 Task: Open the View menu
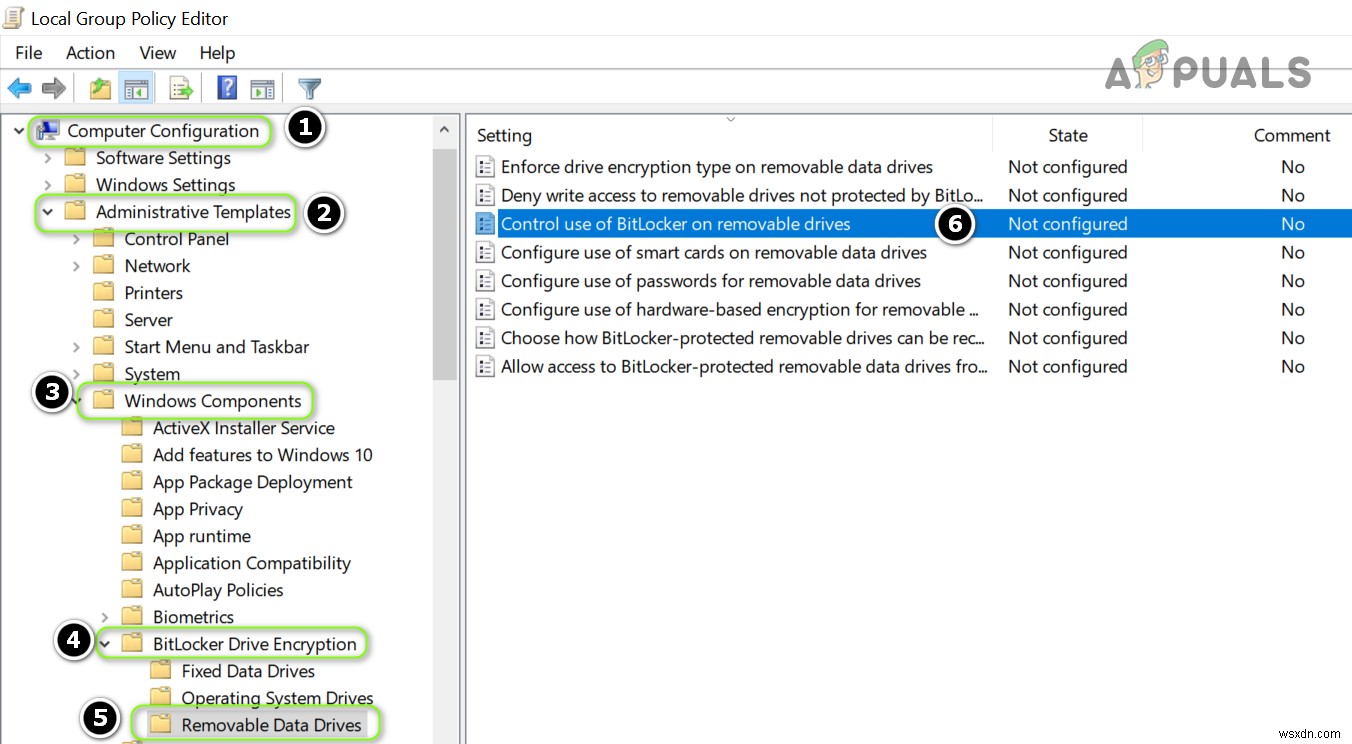point(156,53)
